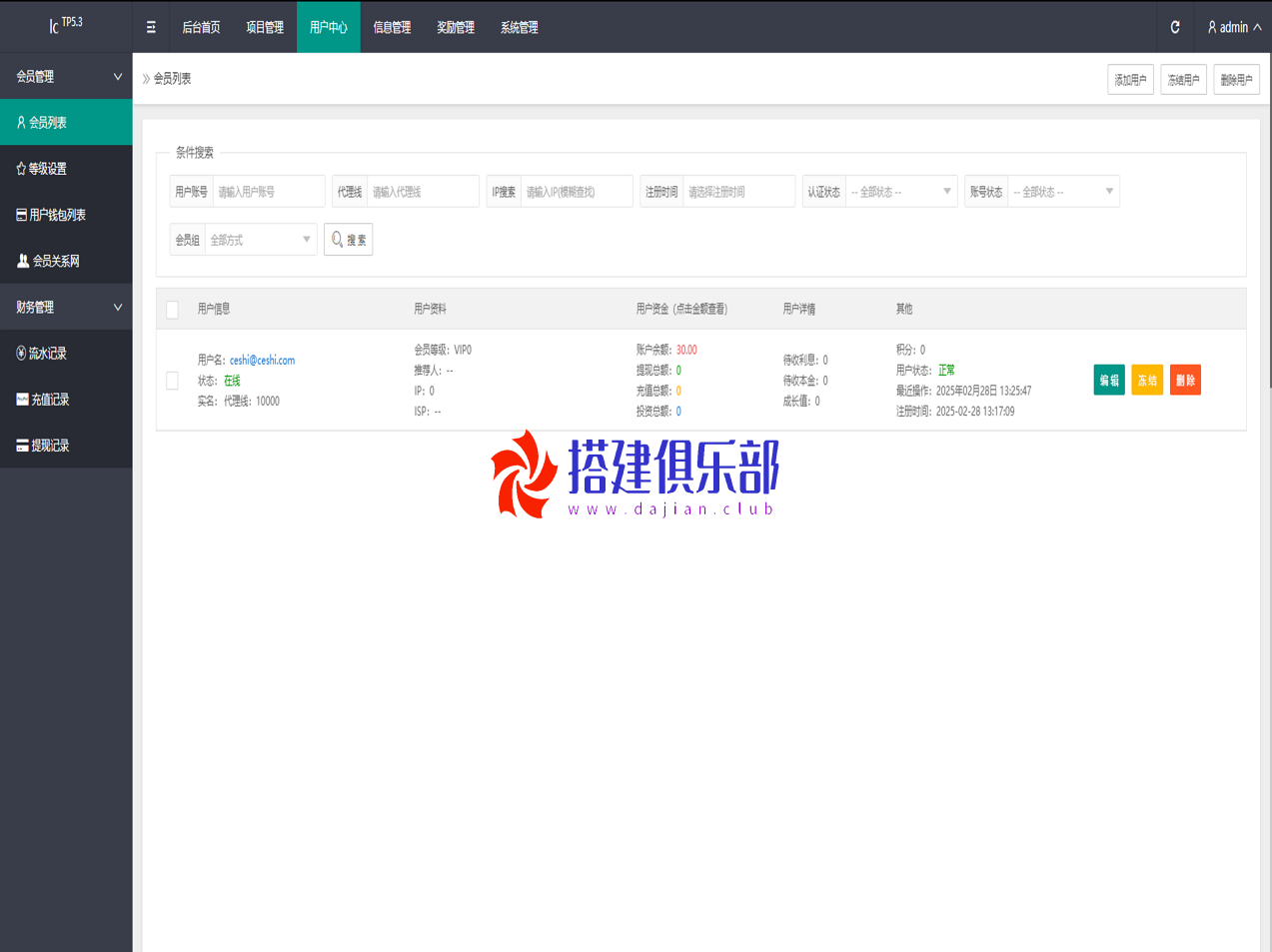The width and height of the screenshot is (1272, 952).
Task: Click the 删除用户 button at top
Action: click(x=1236, y=80)
